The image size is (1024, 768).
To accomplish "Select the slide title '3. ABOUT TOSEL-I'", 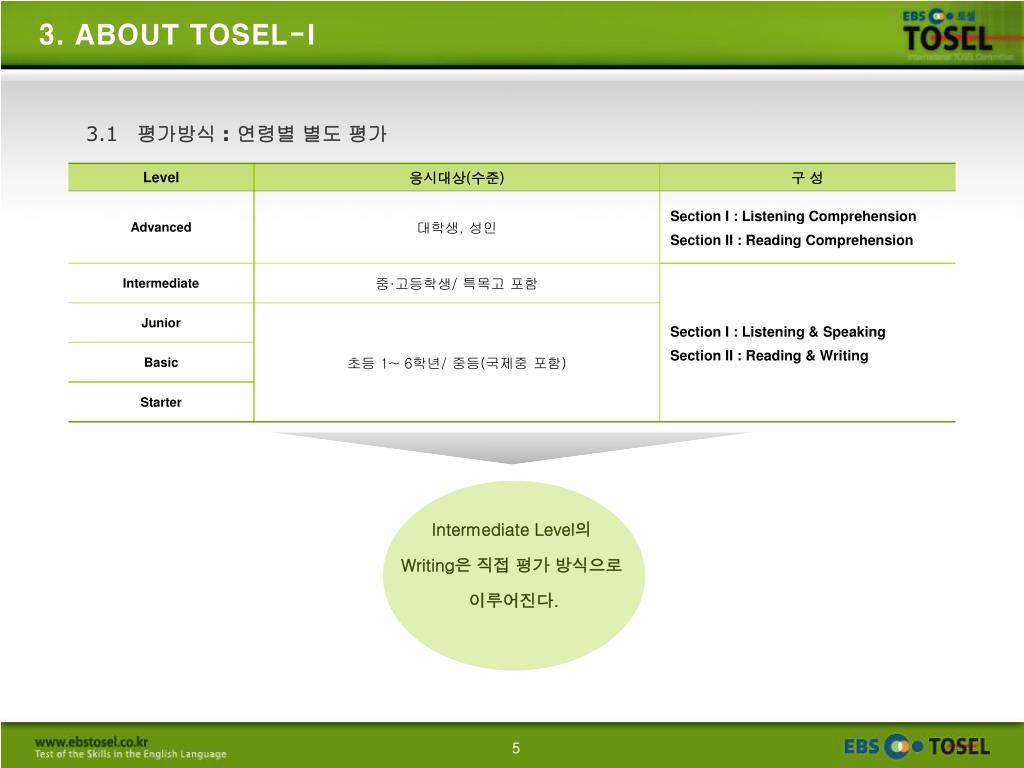I will pyautogui.click(x=176, y=35).
